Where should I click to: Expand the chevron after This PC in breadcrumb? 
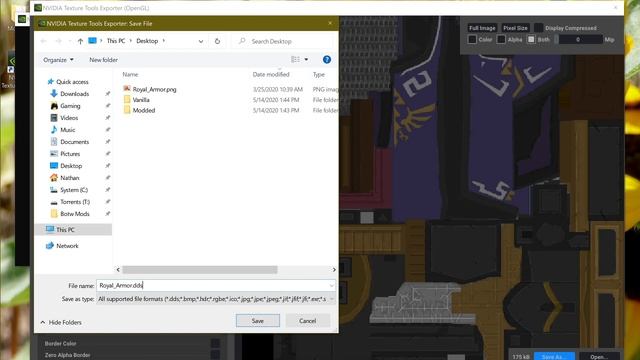point(131,41)
